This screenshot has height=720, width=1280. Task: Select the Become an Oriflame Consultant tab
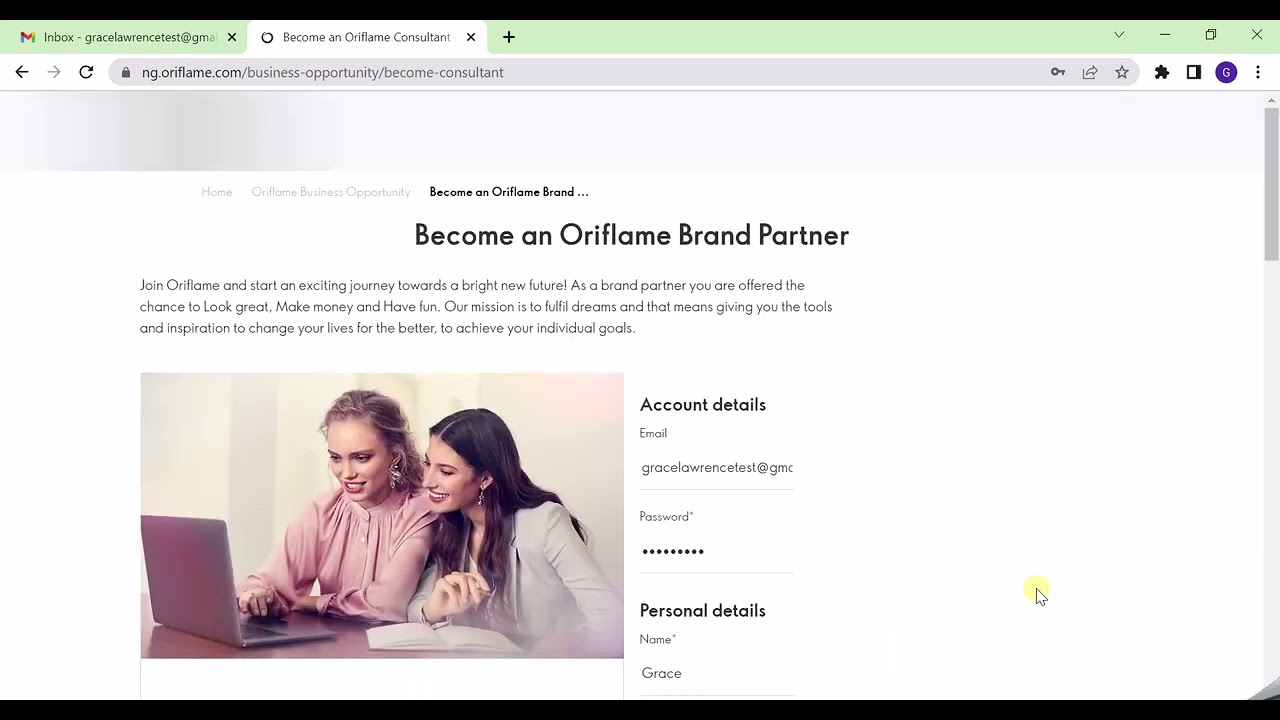366,37
